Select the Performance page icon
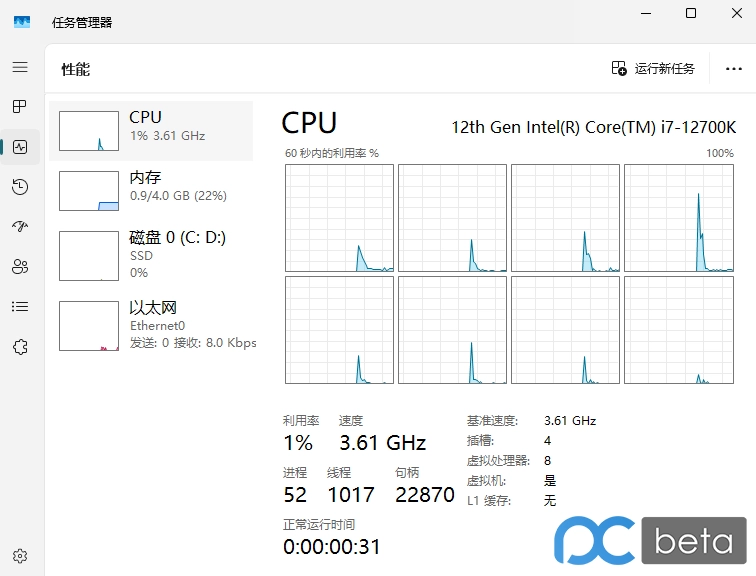Viewport: 756px width, 576px height. 20,147
